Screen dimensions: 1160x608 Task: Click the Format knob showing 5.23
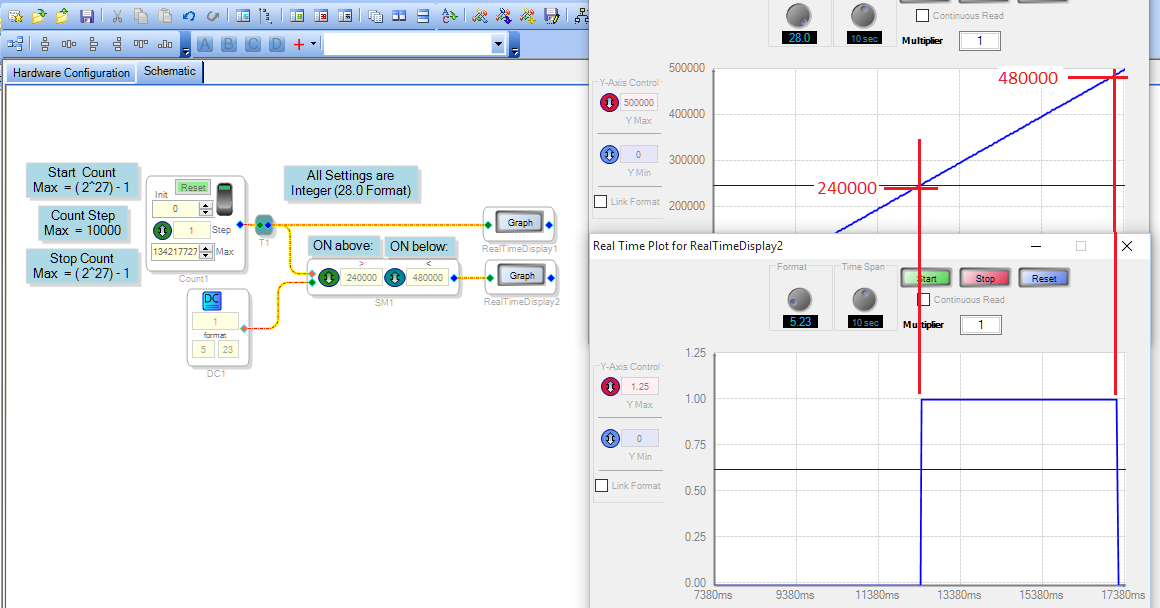800,300
